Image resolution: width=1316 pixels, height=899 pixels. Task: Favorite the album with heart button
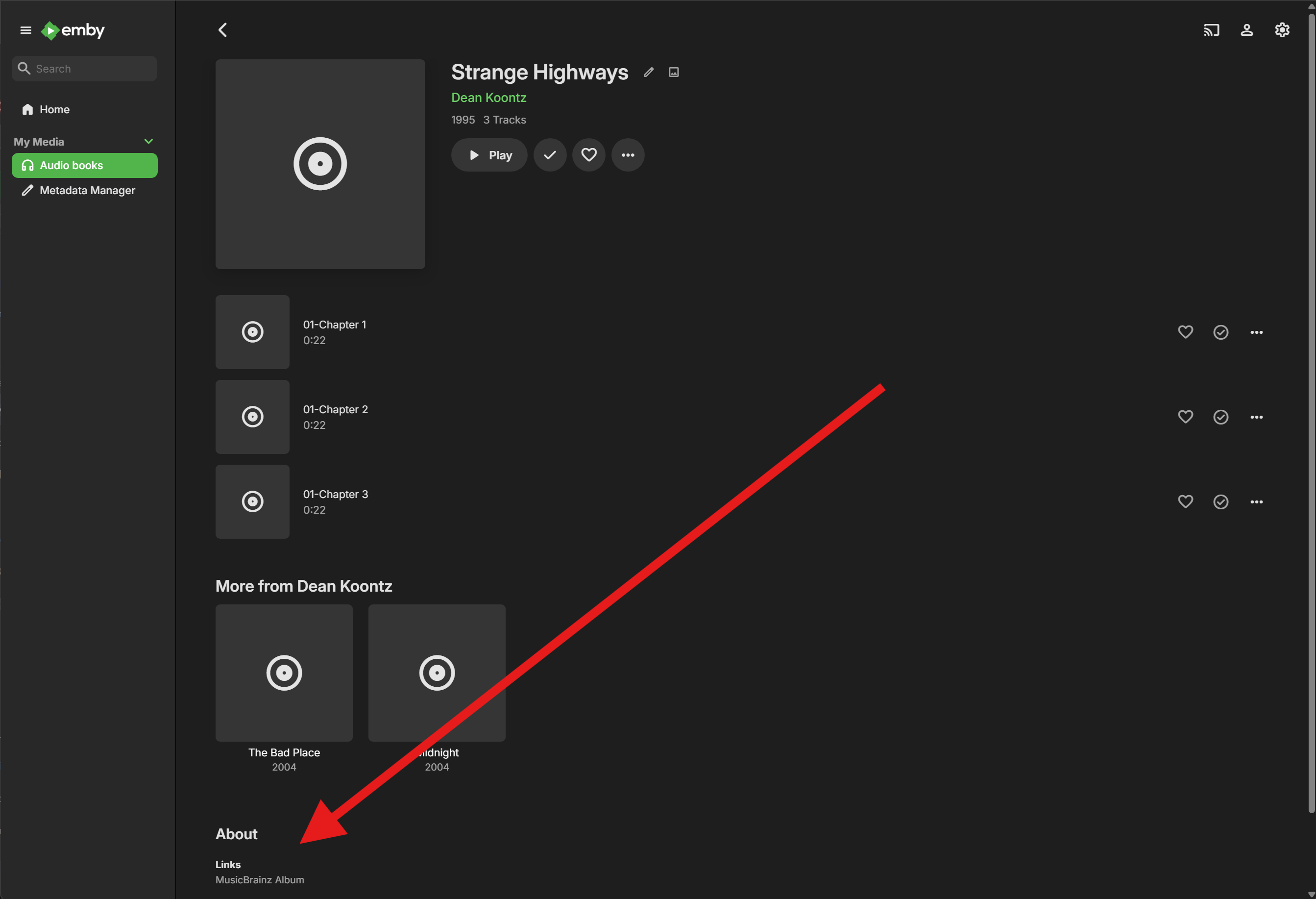click(588, 155)
